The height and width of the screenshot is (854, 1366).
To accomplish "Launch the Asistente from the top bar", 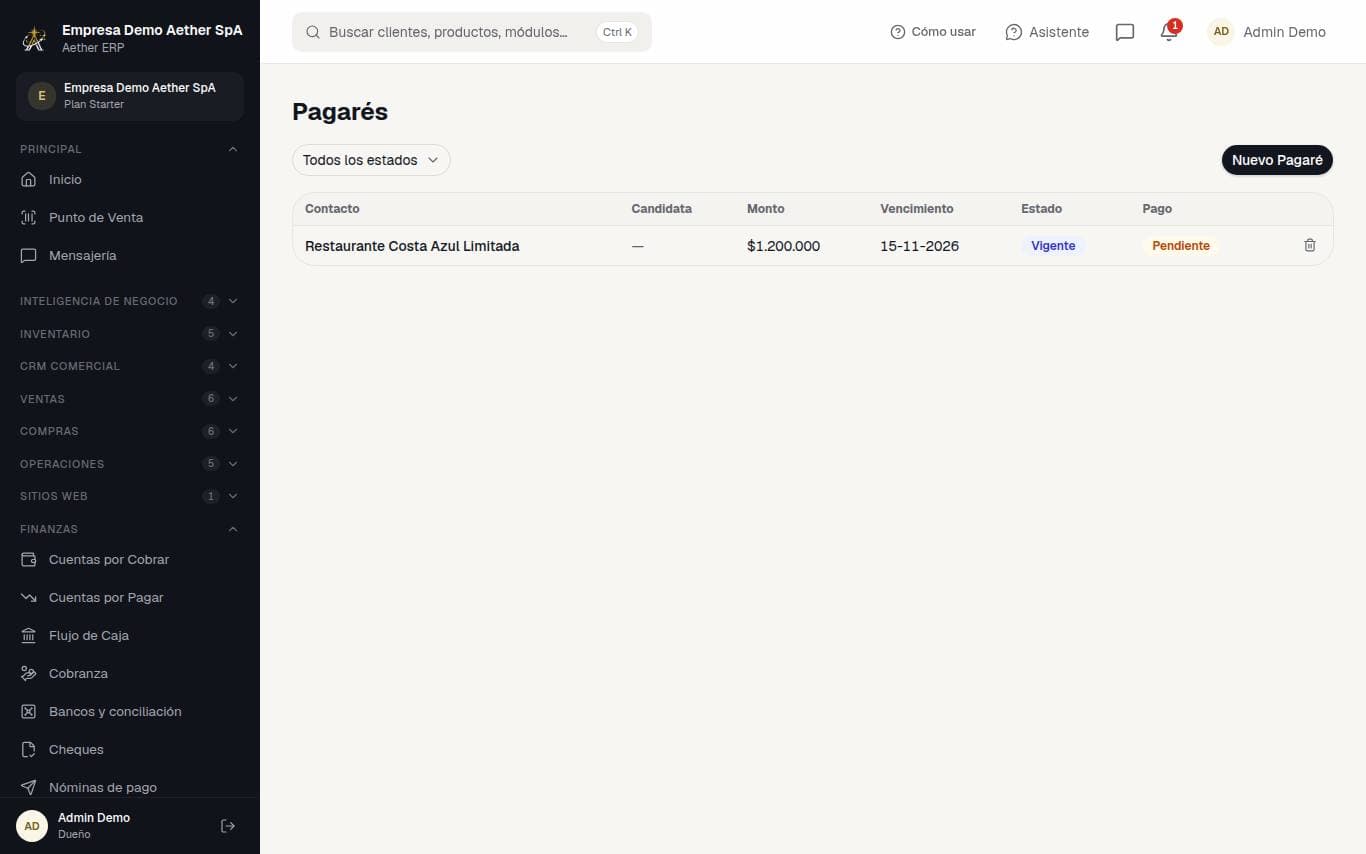I will 1047,32.
